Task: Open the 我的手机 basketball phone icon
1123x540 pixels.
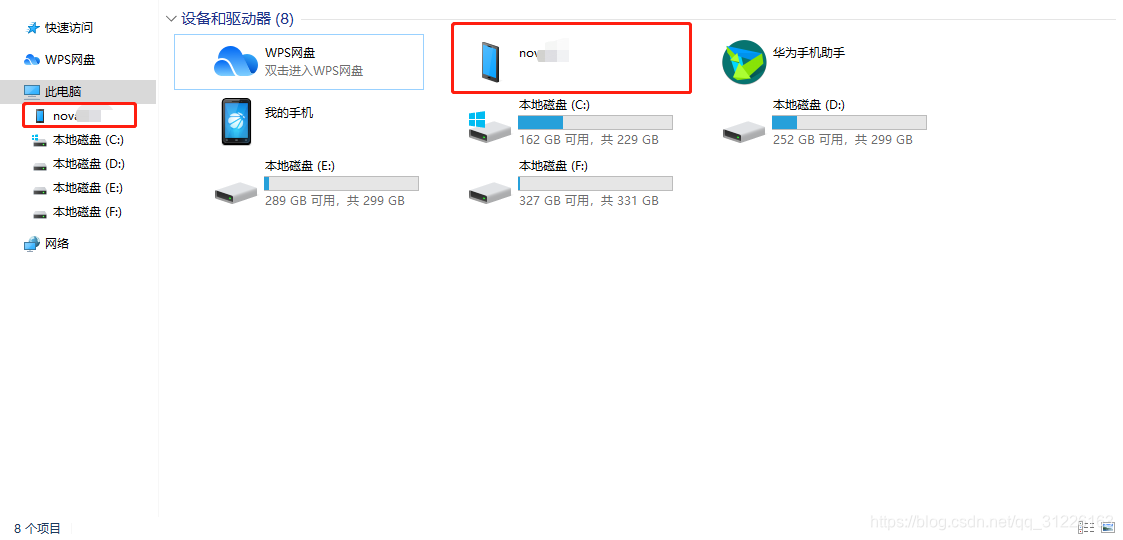Action: pyautogui.click(x=236, y=122)
